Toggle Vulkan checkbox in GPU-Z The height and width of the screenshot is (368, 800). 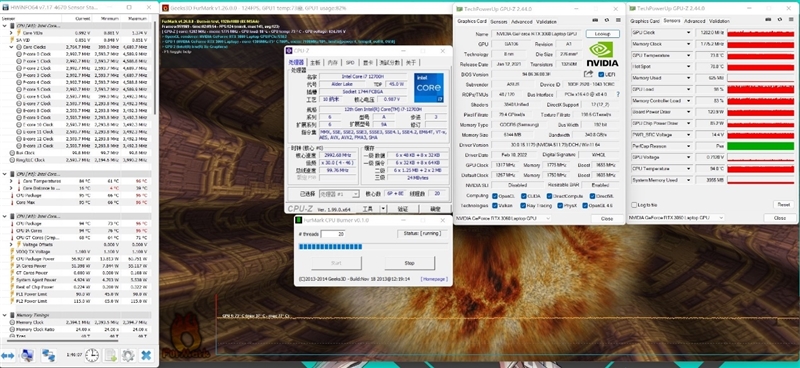495,206
